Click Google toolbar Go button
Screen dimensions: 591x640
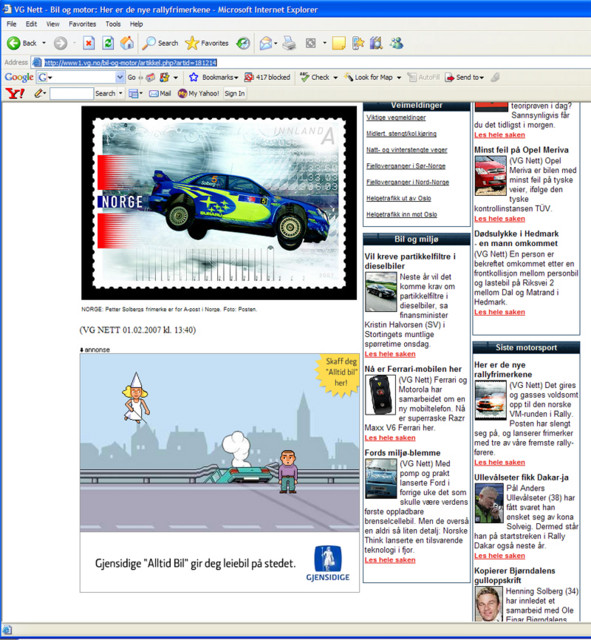(131, 77)
